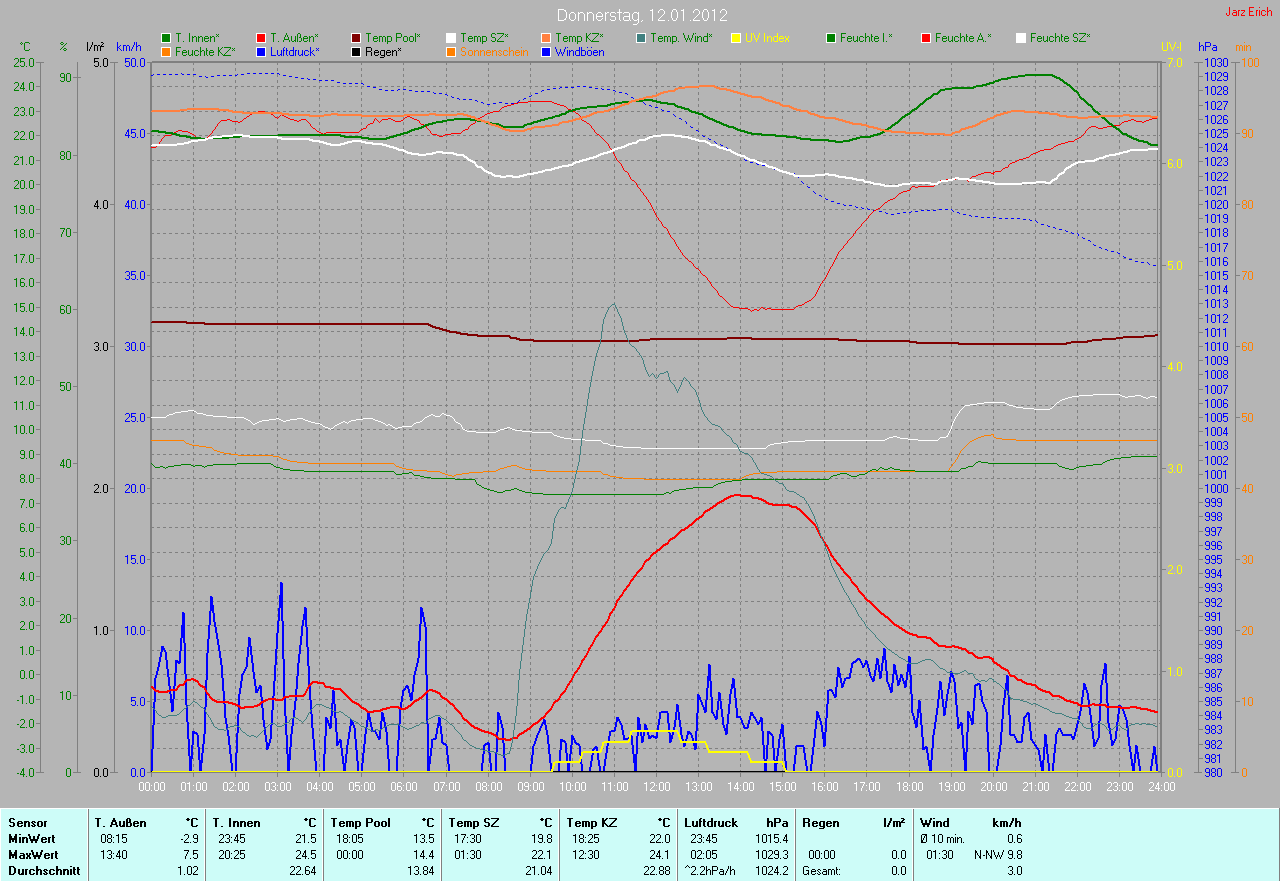This screenshot has width=1280, height=881.
Task: Click the outdoor average value 1.02
Action: tap(188, 871)
